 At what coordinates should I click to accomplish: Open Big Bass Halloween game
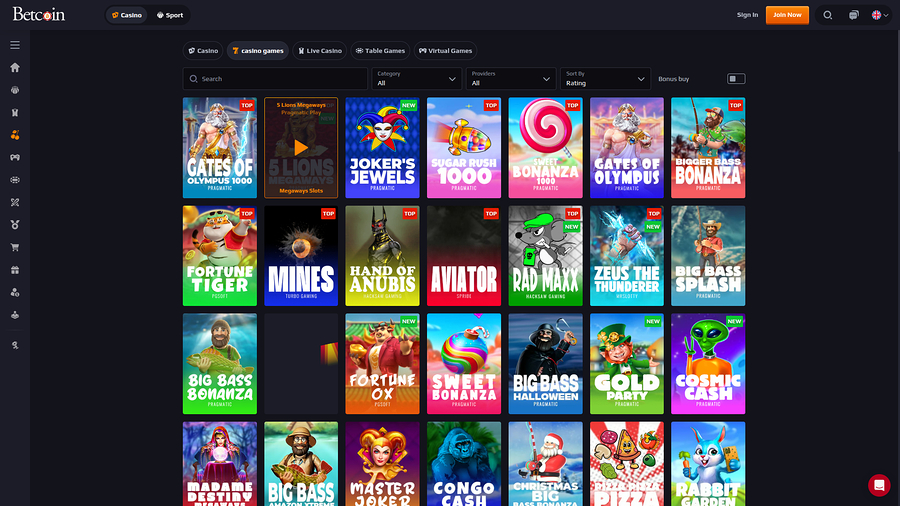click(x=545, y=364)
